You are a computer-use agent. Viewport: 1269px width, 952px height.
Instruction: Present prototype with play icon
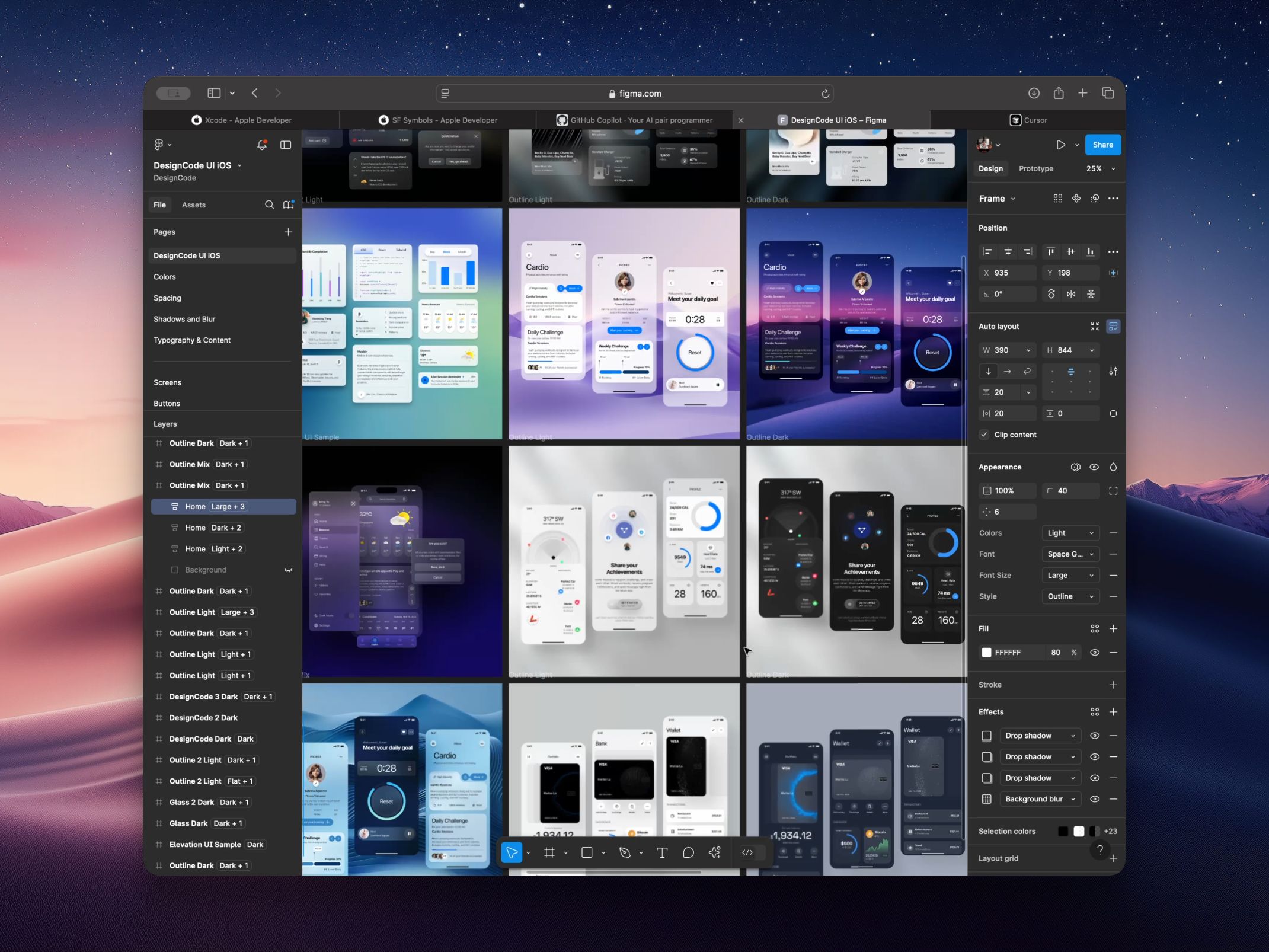click(x=1060, y=145)
